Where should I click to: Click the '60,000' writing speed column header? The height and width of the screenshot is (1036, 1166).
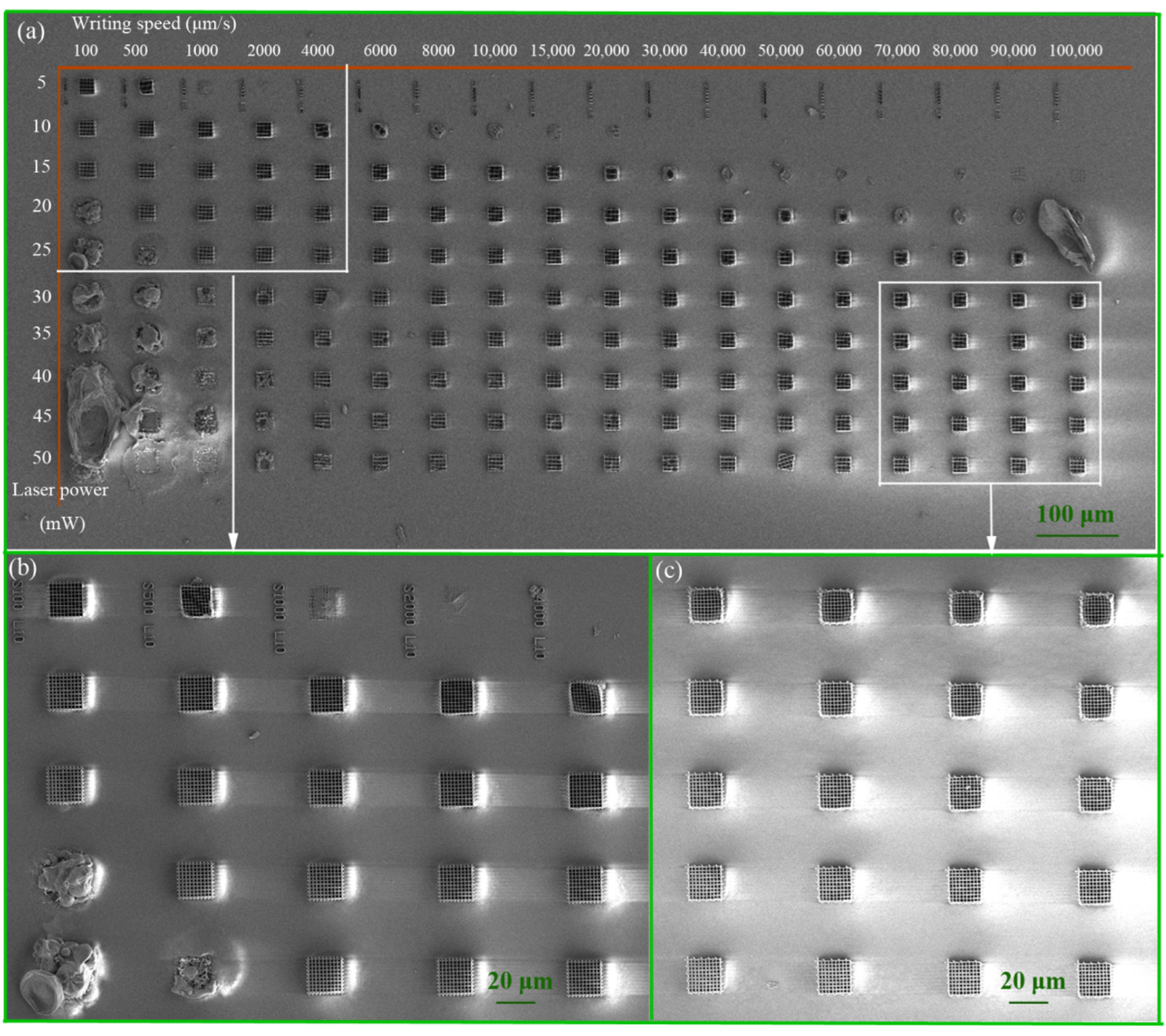pos(839,51)
